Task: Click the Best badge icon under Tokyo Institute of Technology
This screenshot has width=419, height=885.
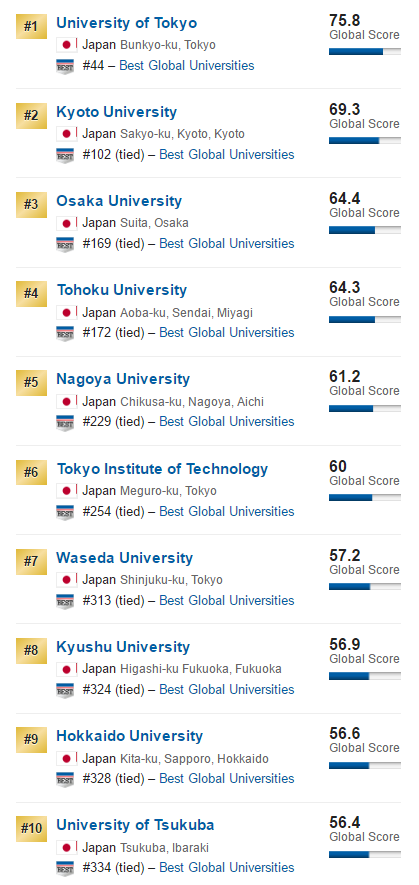Action: (66, 512)
